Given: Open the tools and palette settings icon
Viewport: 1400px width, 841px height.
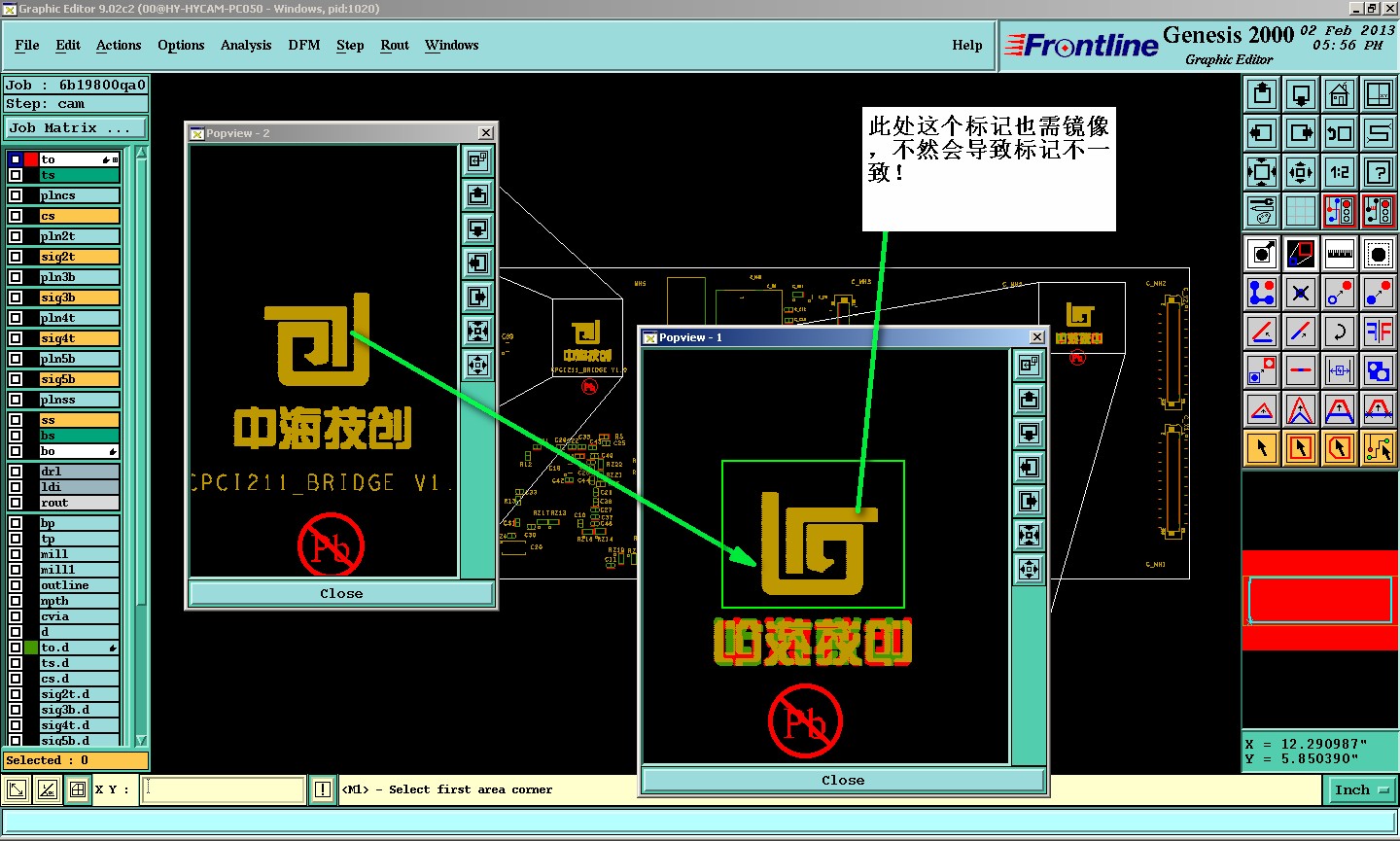Looking at the screenshot, I should pos(1262,211).
